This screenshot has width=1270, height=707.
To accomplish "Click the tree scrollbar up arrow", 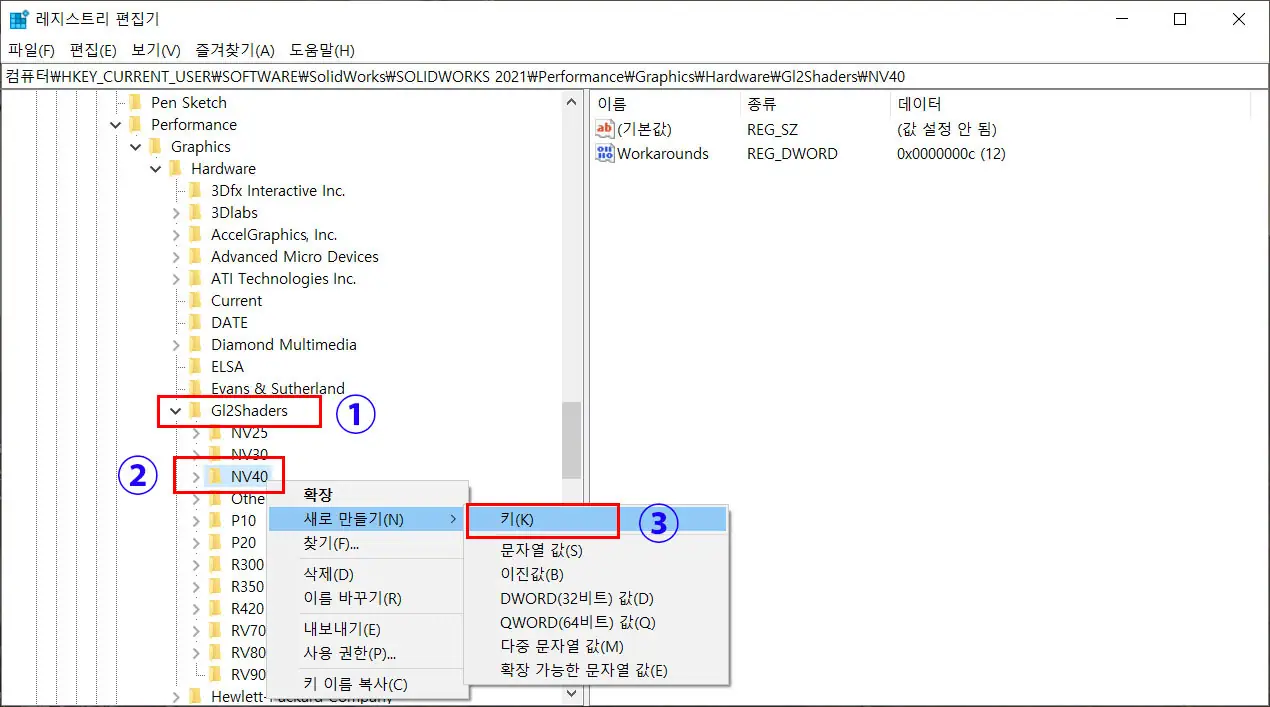I will tap(572, 102).
